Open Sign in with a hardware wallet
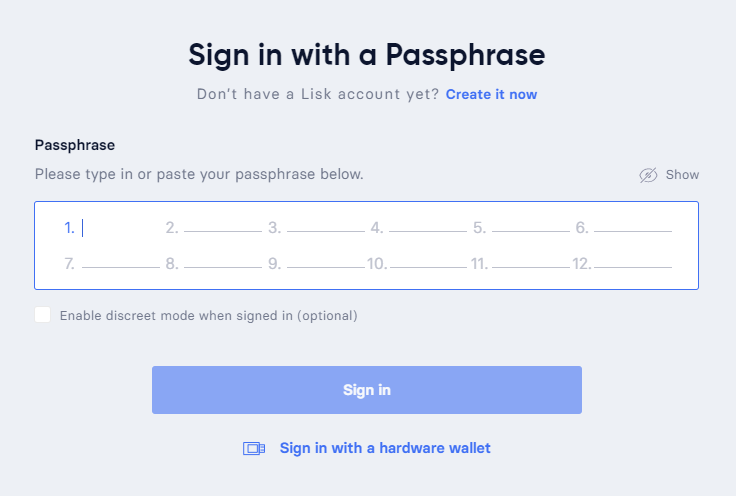 [385, 448]
